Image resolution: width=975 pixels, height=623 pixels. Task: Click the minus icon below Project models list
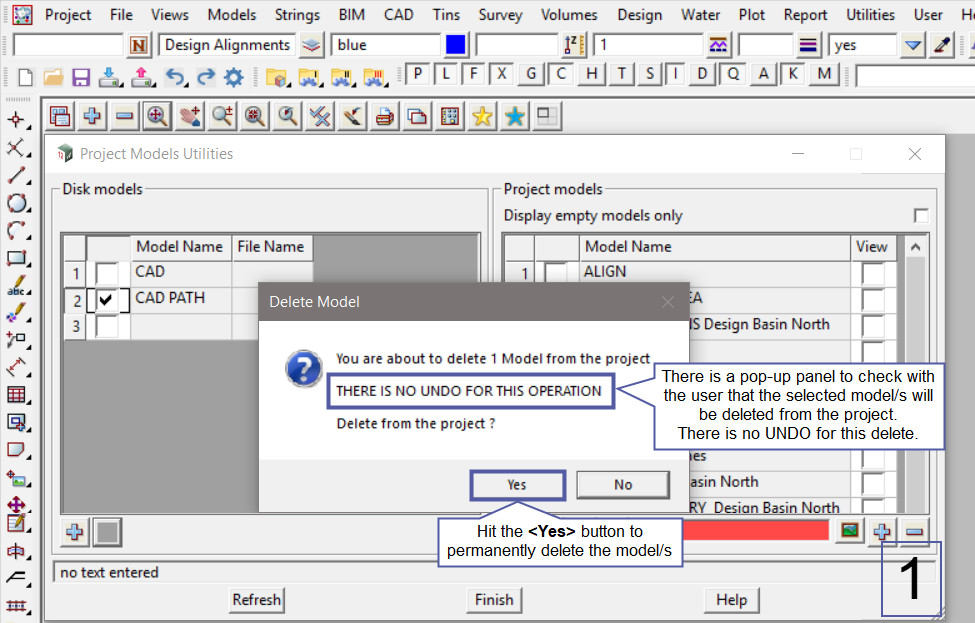pos(916,531)
